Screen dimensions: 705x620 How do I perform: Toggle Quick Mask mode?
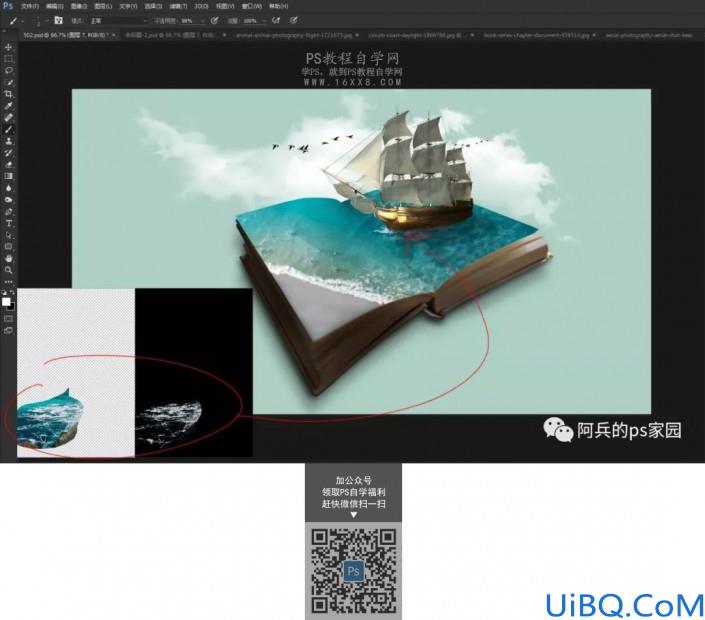coord(8,319)
